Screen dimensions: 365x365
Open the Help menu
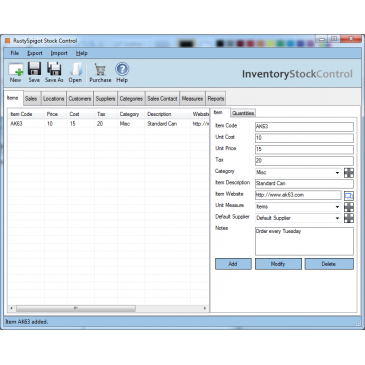(82, 53)
